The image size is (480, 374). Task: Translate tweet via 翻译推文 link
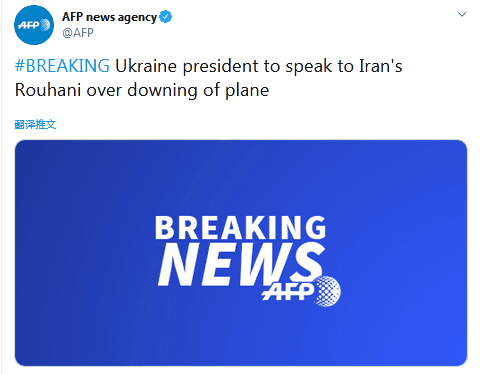click(35, 124)
